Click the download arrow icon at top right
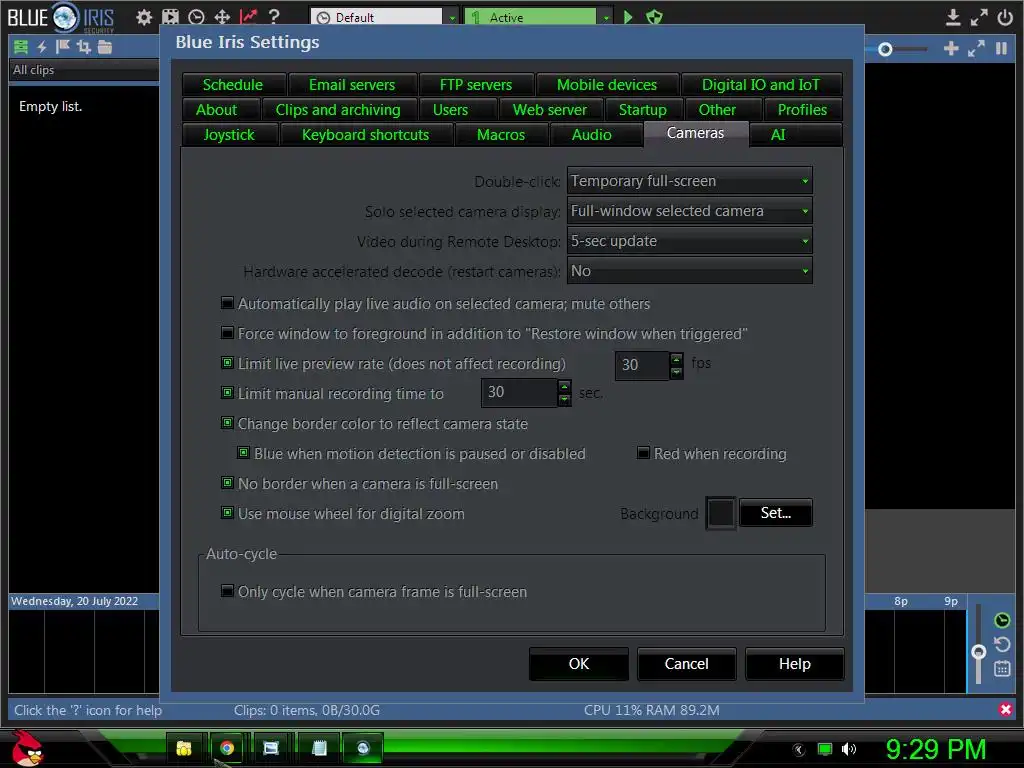1024x768 pixels. coord(953,17)
